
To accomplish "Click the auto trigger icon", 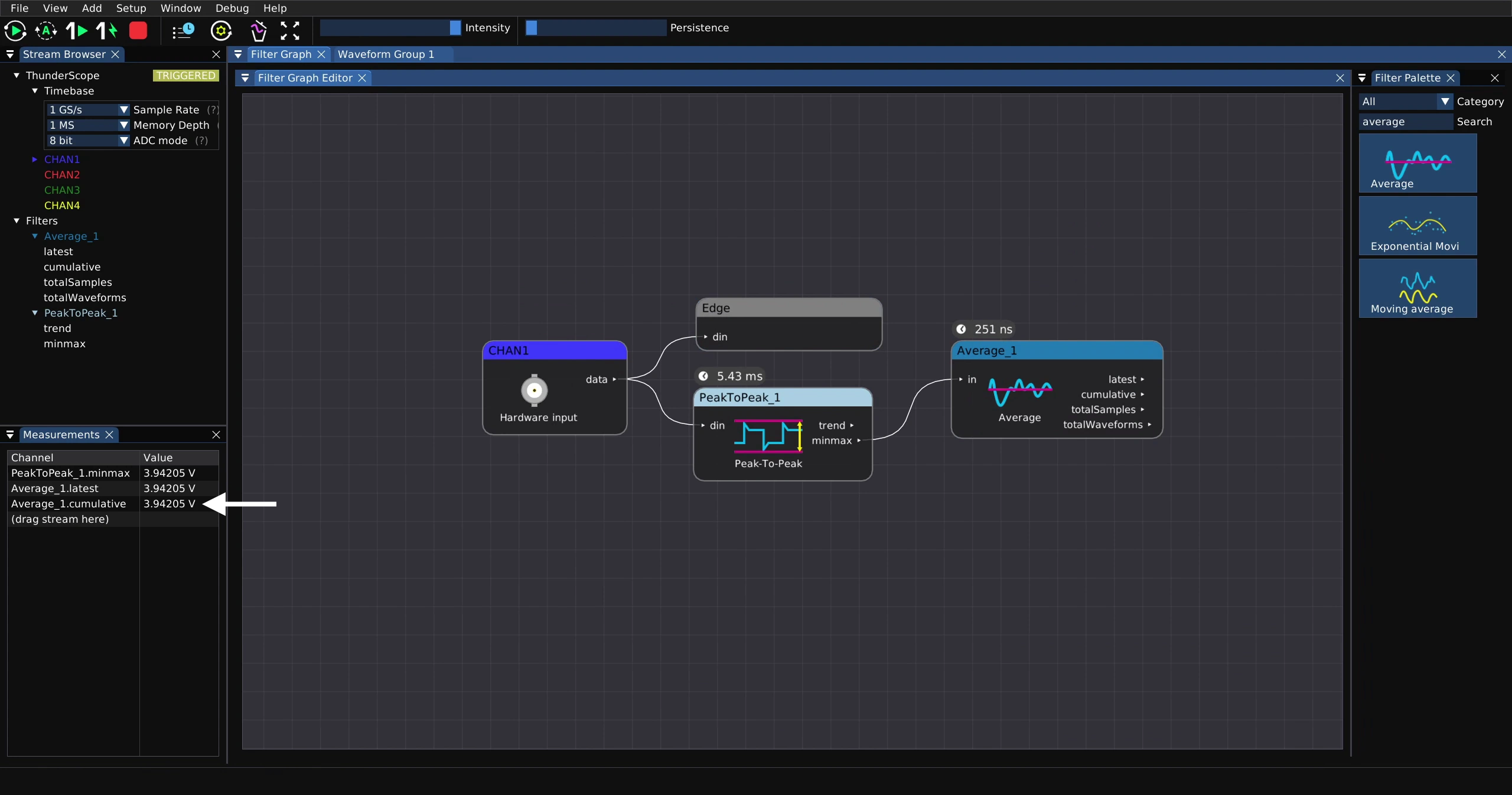I will point(46,31).
